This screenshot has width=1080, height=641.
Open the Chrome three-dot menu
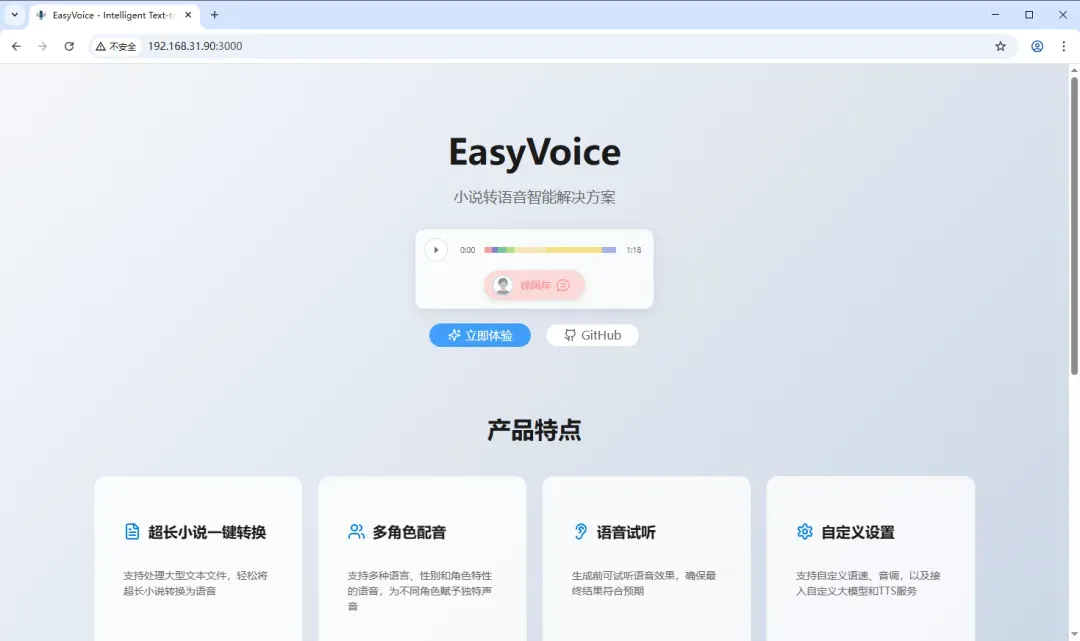click(x=1063, y=46)
